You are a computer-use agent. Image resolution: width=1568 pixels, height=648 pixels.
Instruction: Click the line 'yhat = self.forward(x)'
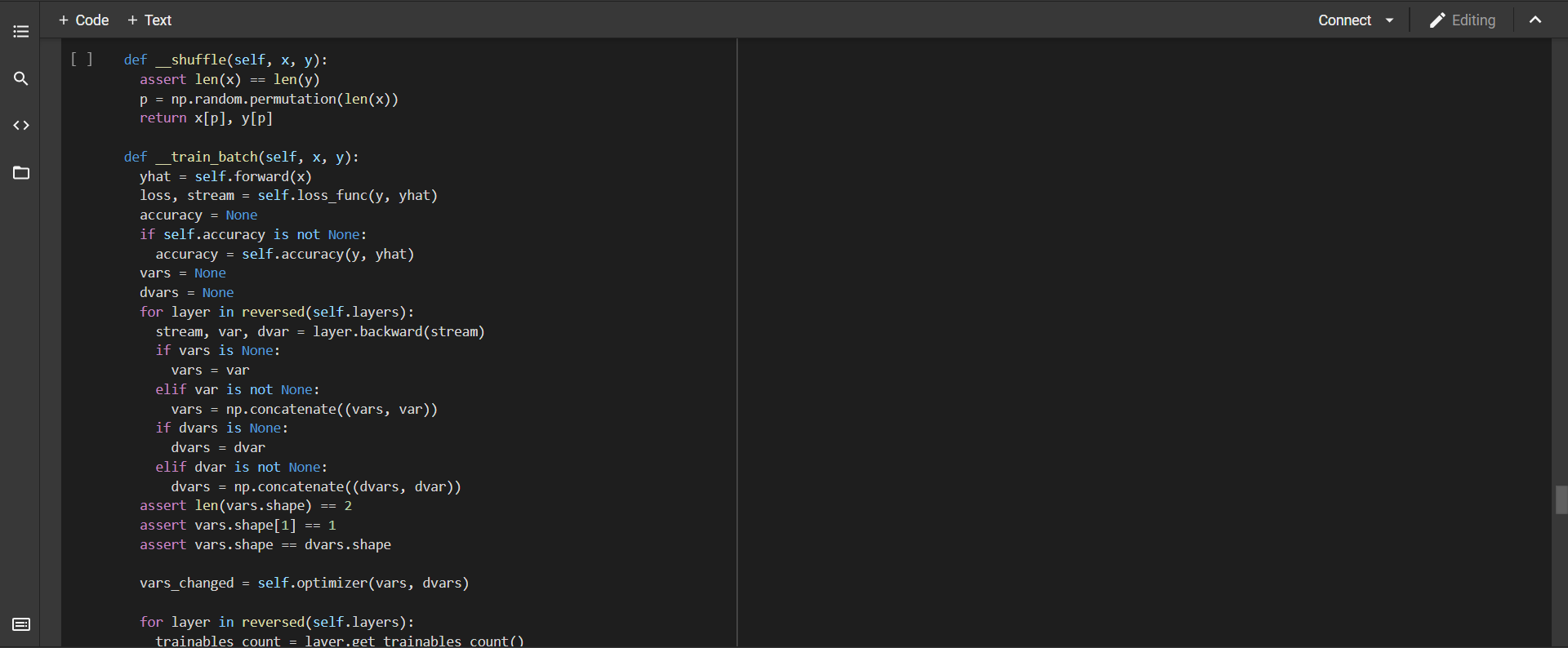coord(225,176)
